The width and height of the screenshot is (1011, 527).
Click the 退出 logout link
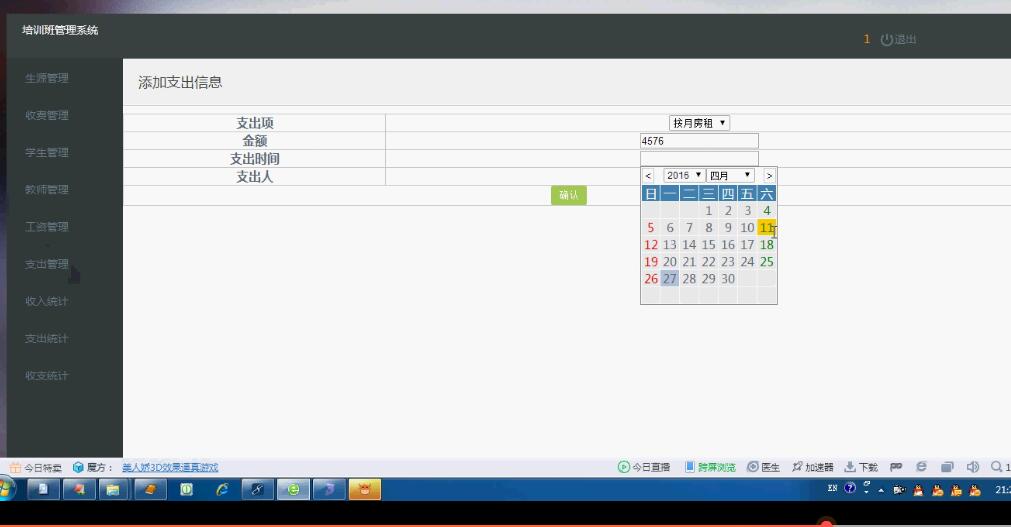(905, 39)
